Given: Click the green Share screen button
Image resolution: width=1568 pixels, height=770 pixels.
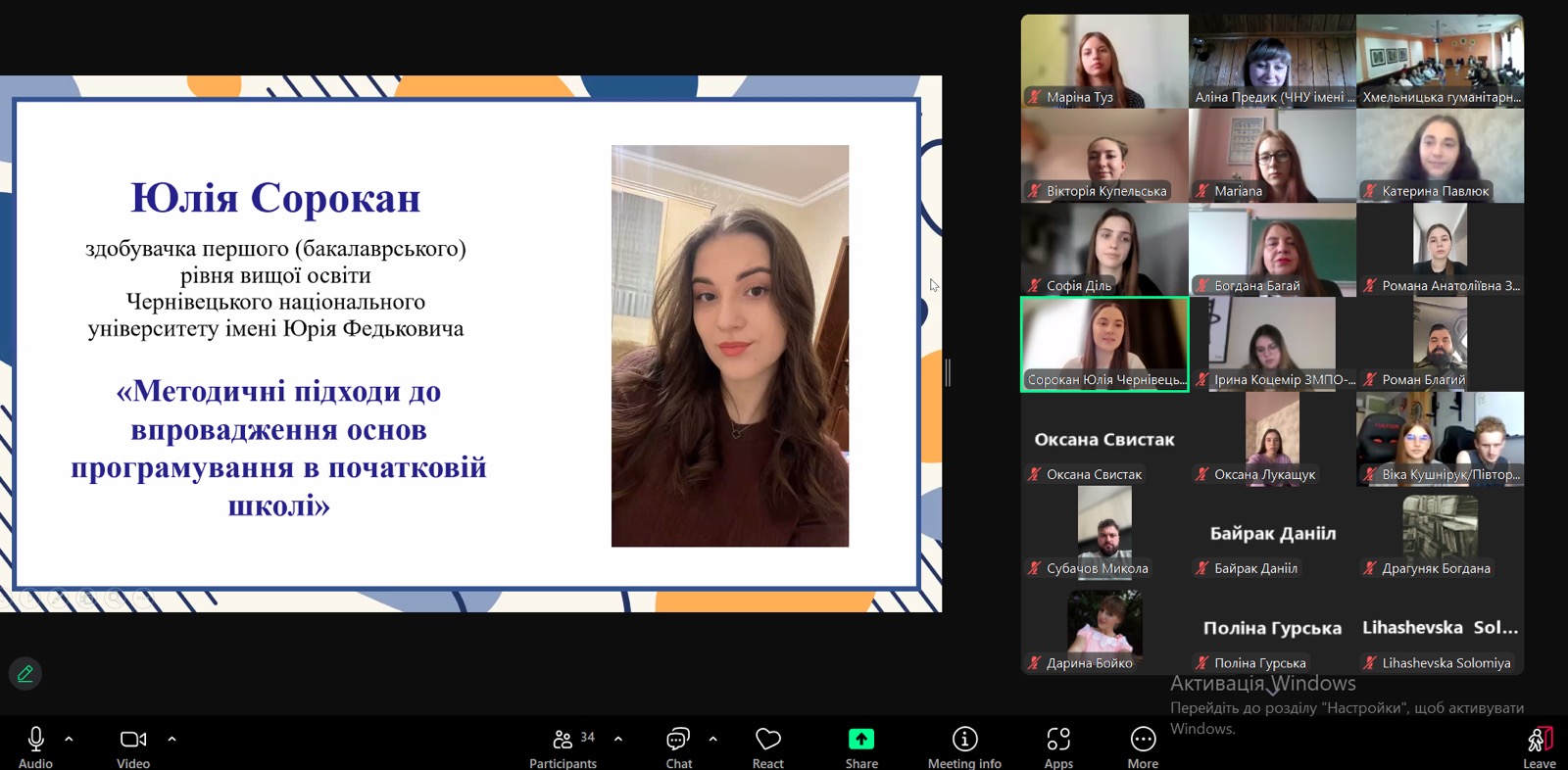Looking at the screenshot, I should [x=861, y=739].
